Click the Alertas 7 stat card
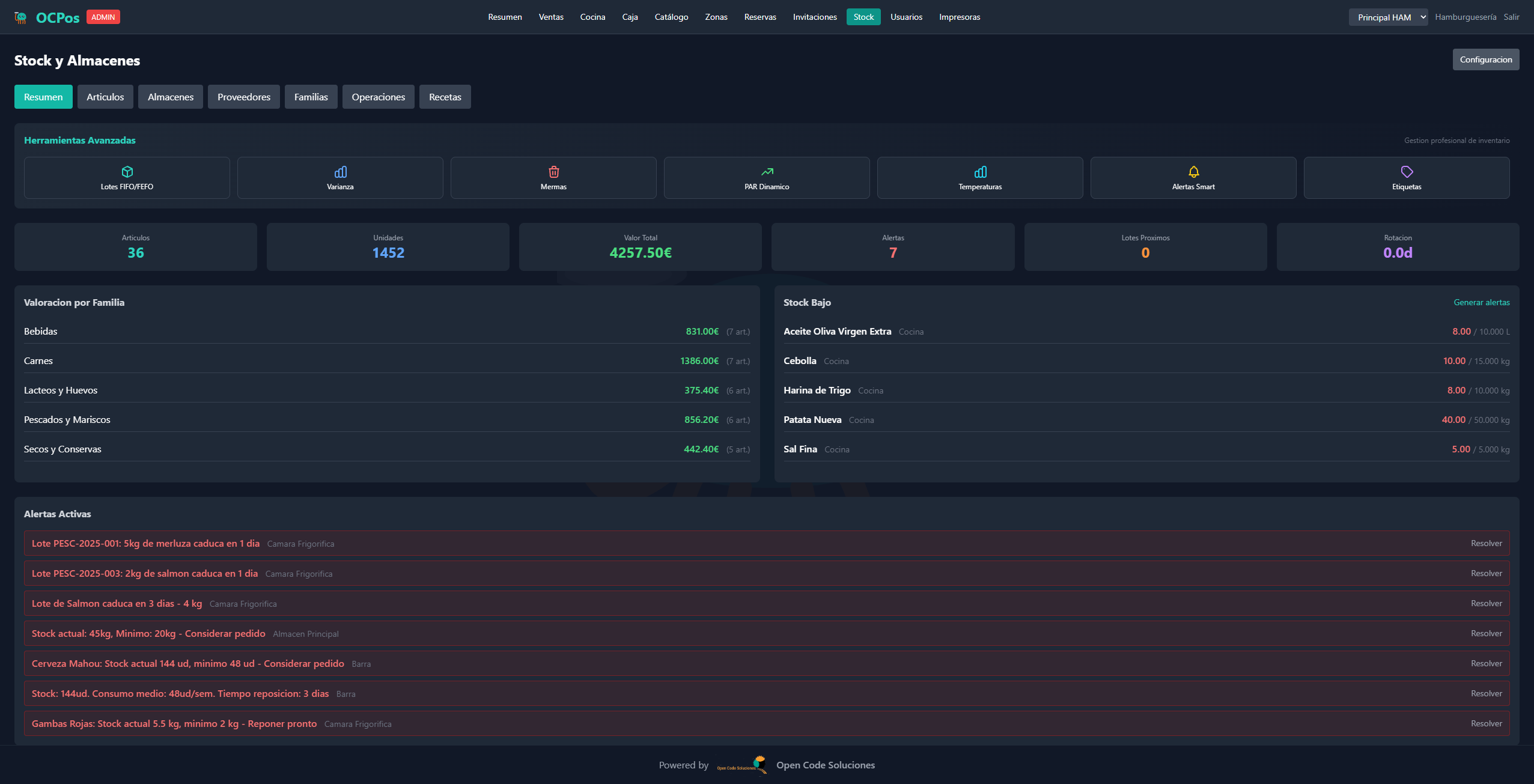This screenshot has width=1534, height=784. (893, 247)
